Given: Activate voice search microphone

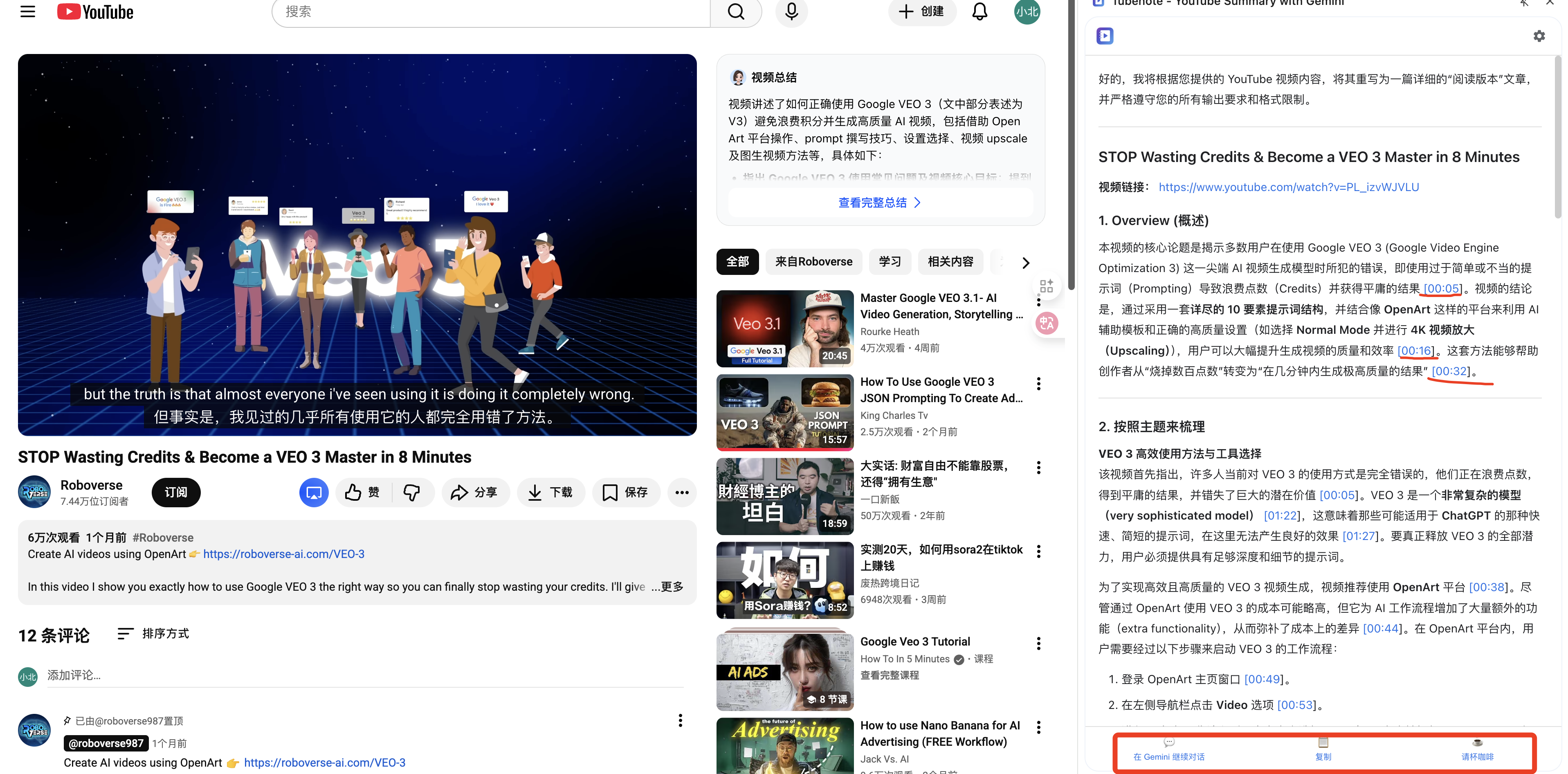Looking at the screenshot, I should pos(791,11).
